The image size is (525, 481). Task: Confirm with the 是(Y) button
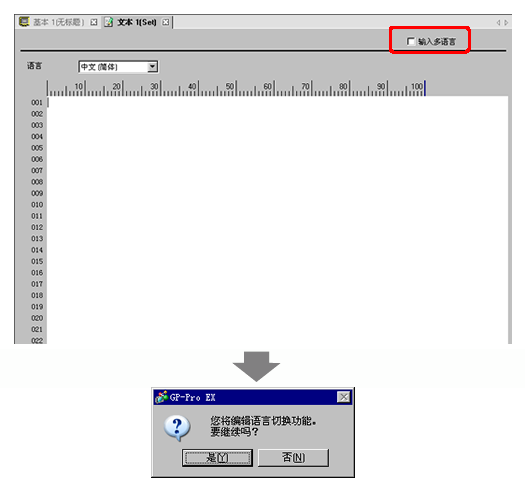point(217,457)
